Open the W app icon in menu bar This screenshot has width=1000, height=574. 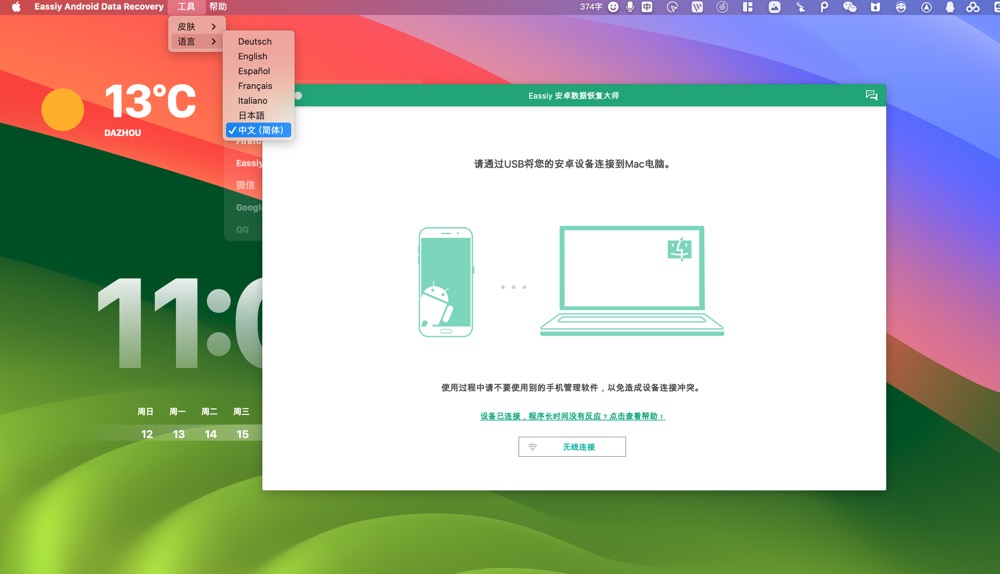pyautogui.click(x=697, y=7)
